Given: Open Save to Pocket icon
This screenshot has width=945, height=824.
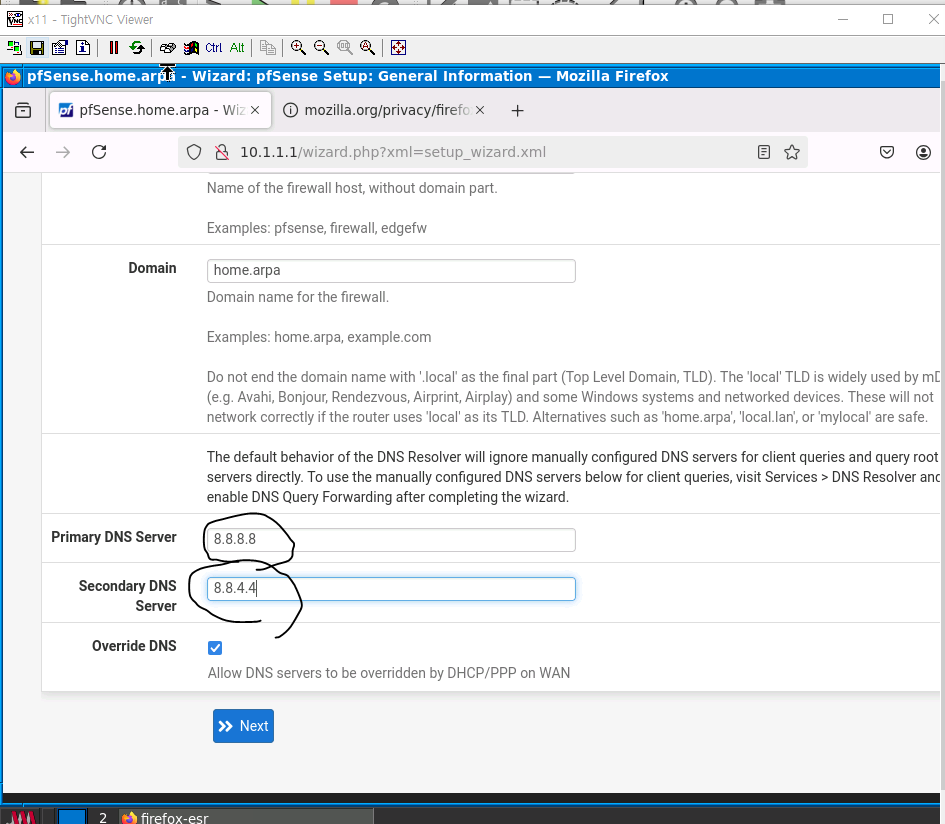Looking at the screenshot, I should (887, 153).
